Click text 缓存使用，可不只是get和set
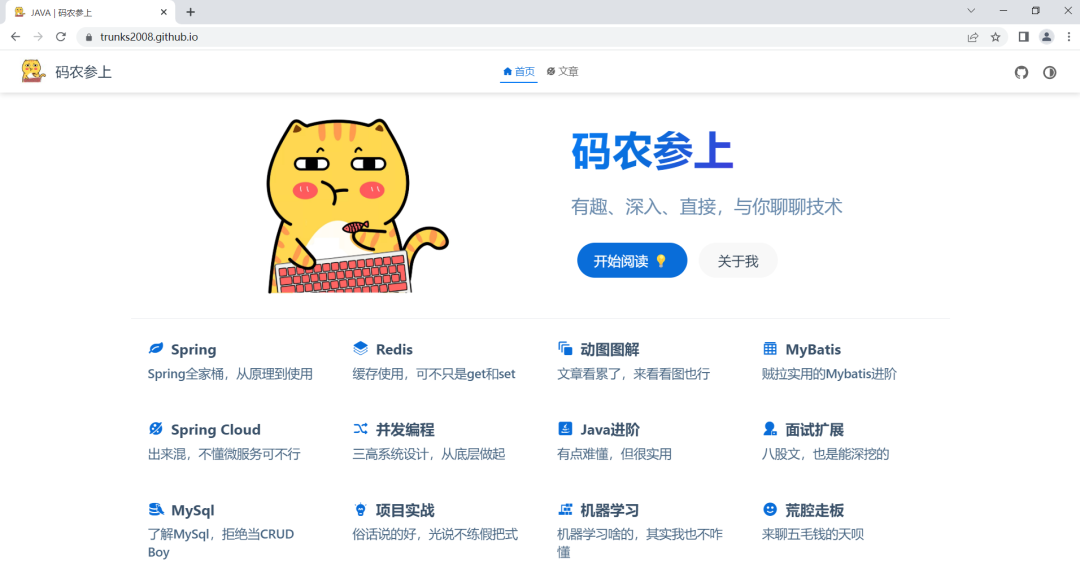Image resolution: width=1080 pixels, height=569 pixels. click(x=434, y=373)
